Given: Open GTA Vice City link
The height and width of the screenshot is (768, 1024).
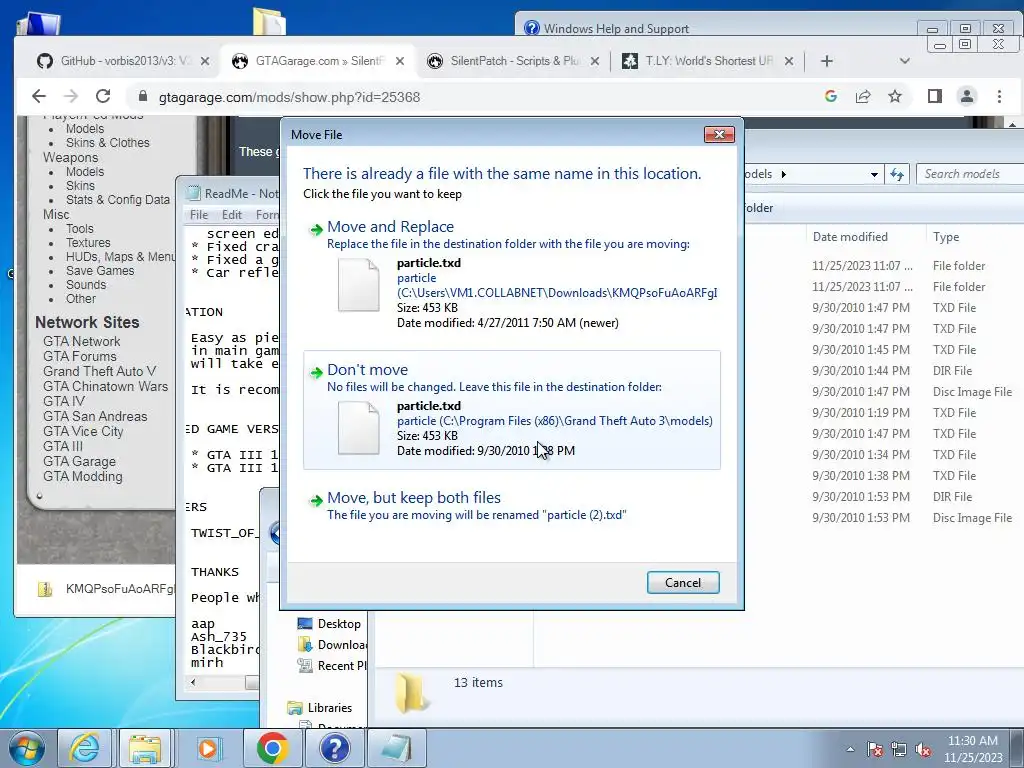Looking at the screenshot, I should (83, 431).
